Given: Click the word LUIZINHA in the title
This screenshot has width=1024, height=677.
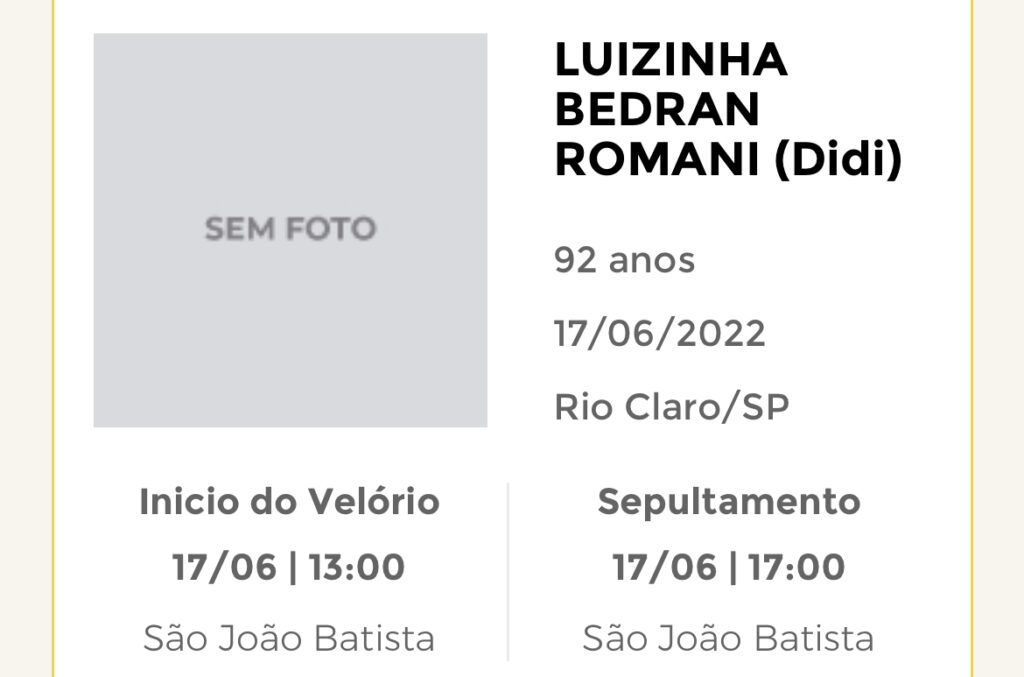Looking at the screenshot, I should pos(671,59).
